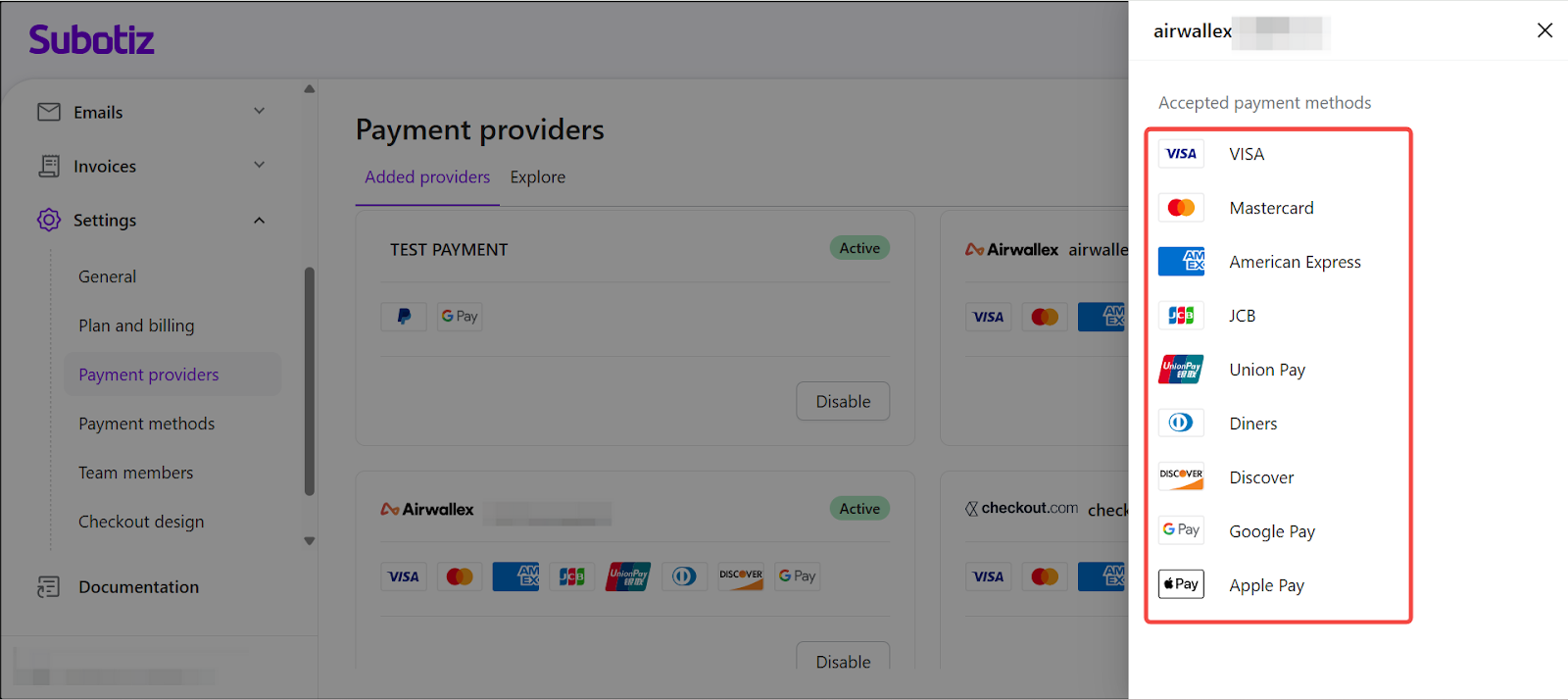Viewport: 1568px width, 700px height.
Task: Click the Apple Pay icon
Action: [1181, 584]
